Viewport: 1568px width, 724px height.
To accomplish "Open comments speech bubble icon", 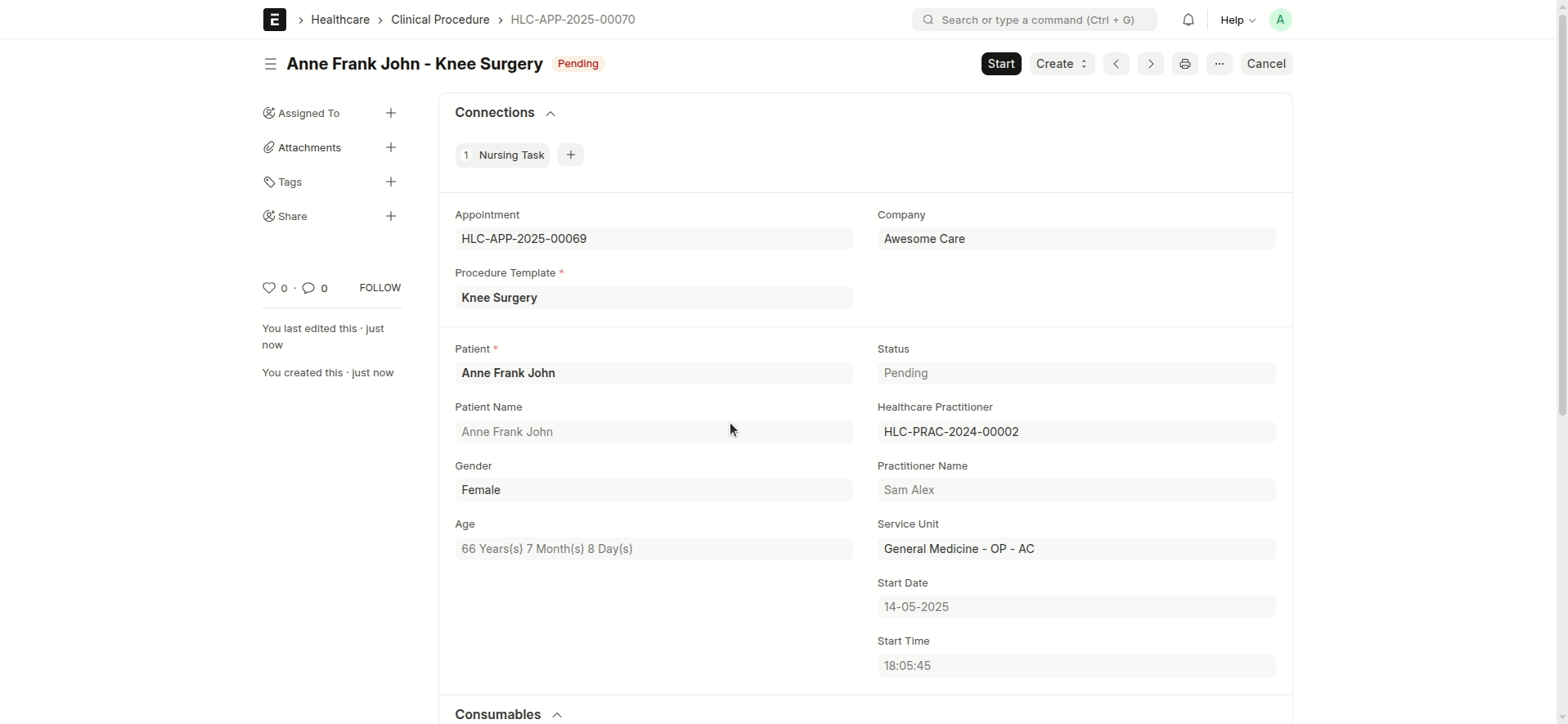I will tap(308, 288).
